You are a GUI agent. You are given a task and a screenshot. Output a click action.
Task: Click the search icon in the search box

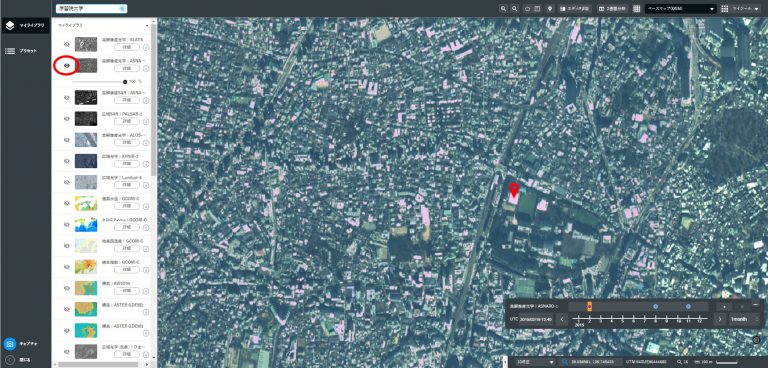[x=122, y=9]
